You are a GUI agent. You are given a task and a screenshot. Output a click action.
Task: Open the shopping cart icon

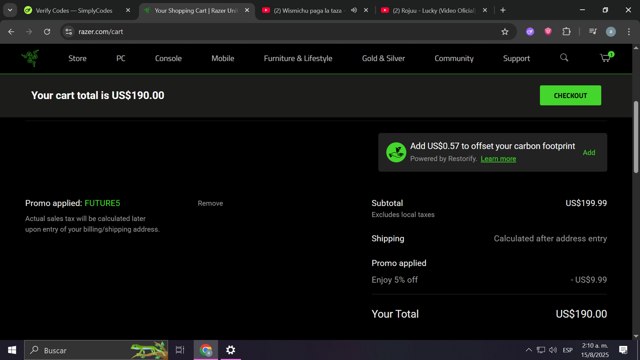click(607, 58)
